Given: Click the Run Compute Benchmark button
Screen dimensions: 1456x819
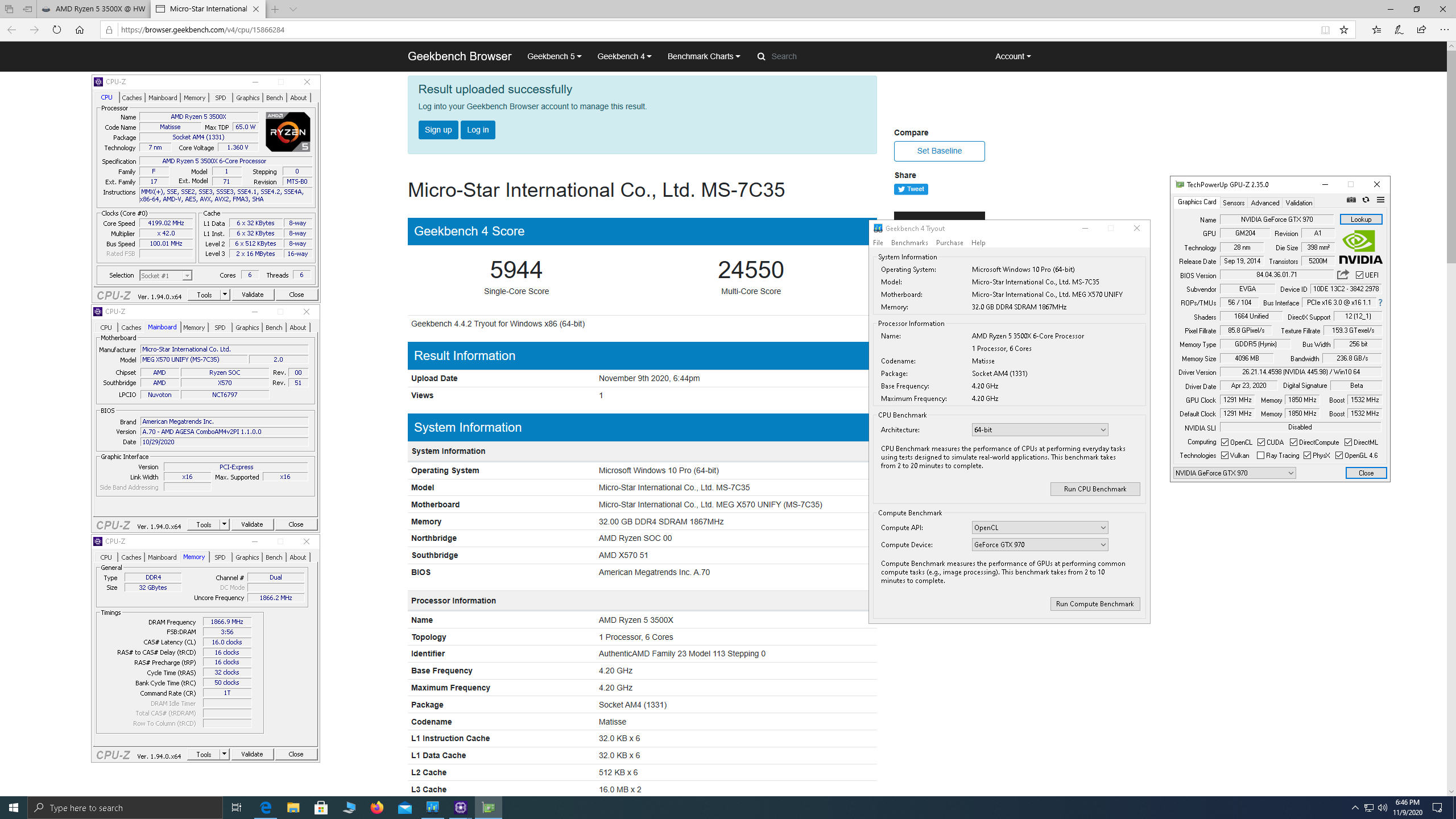Looking at the screenshot, I should click(1095, 603).
